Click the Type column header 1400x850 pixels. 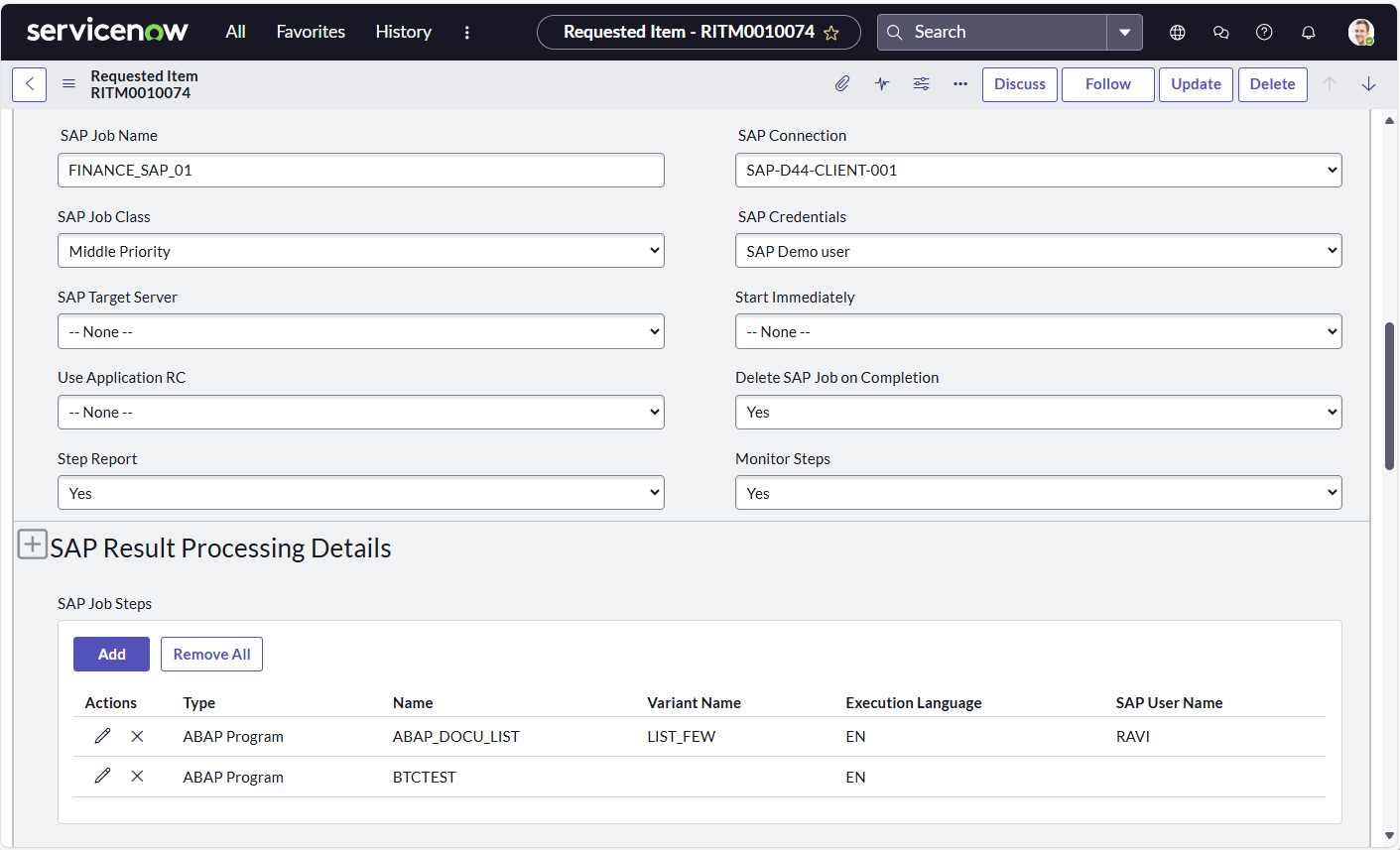[x=199, y=703]
